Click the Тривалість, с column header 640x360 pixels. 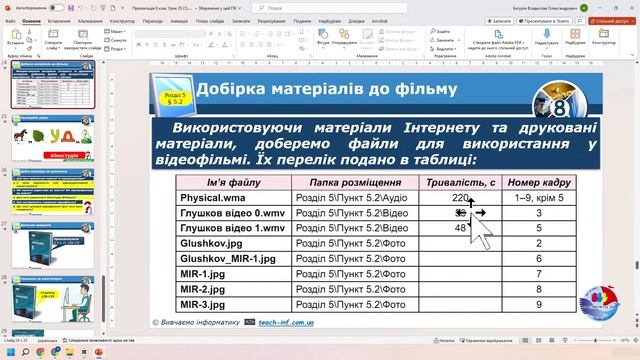click(x=460, y=182)
